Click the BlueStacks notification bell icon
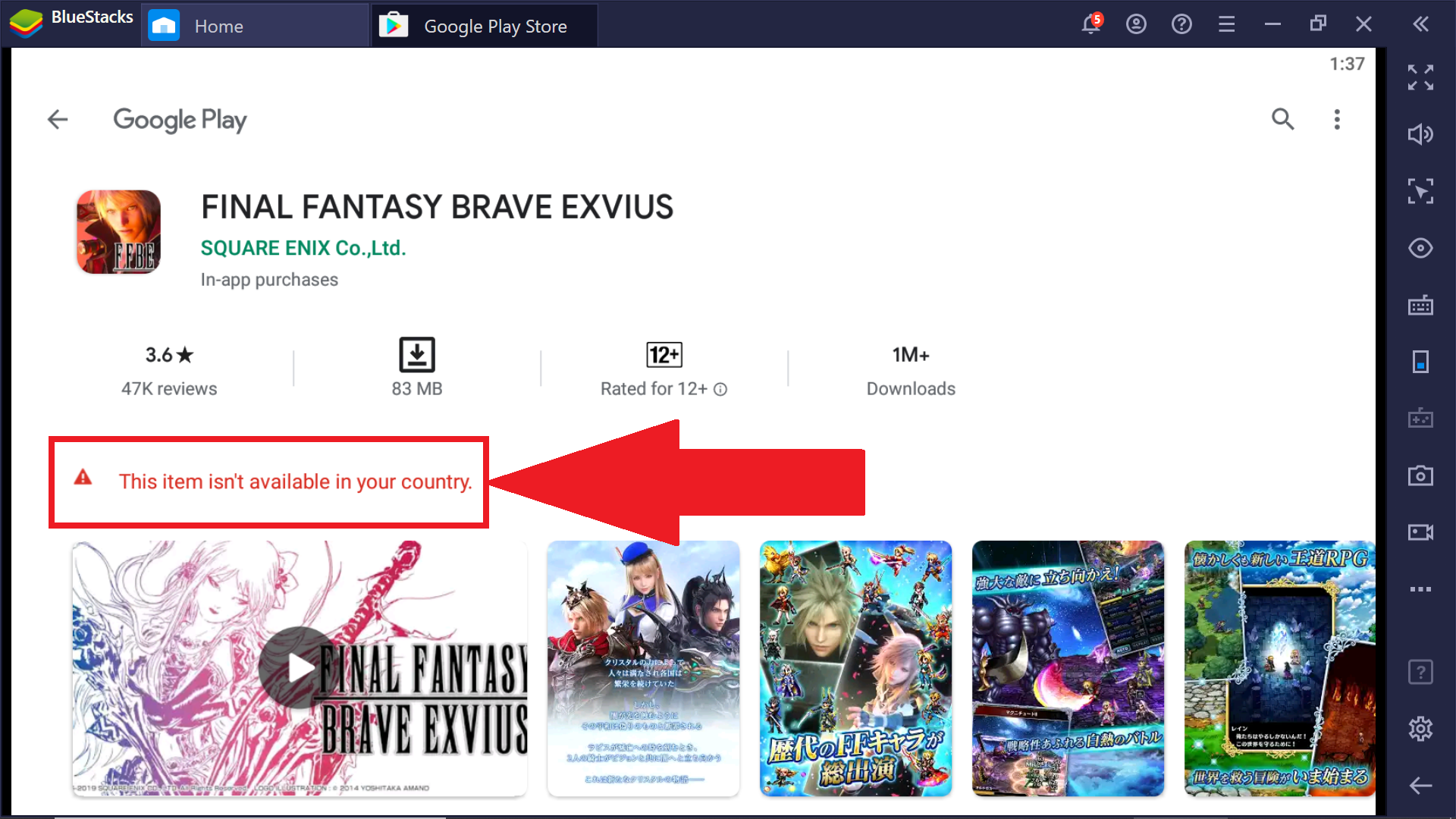 tap(1091, 22)
